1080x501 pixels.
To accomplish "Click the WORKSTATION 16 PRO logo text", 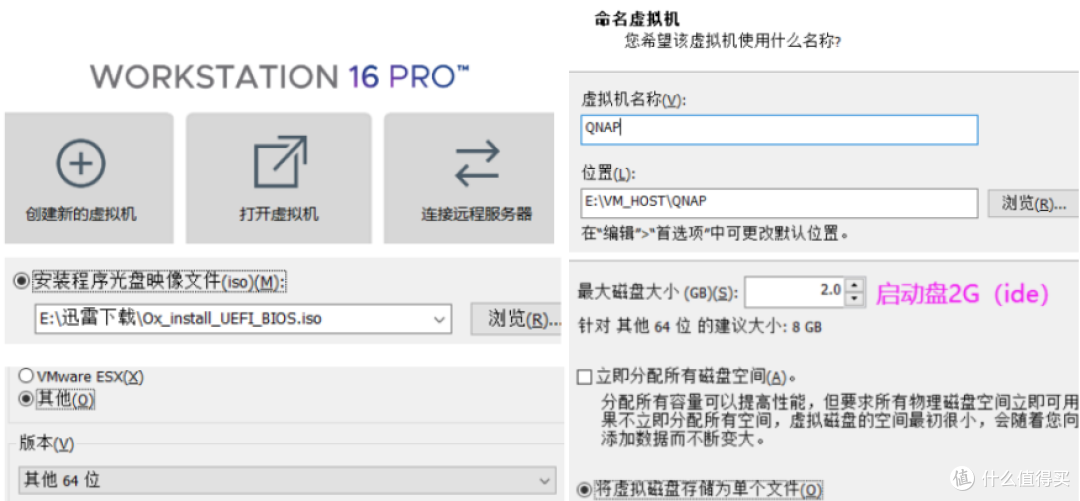I will click(280, 76).
